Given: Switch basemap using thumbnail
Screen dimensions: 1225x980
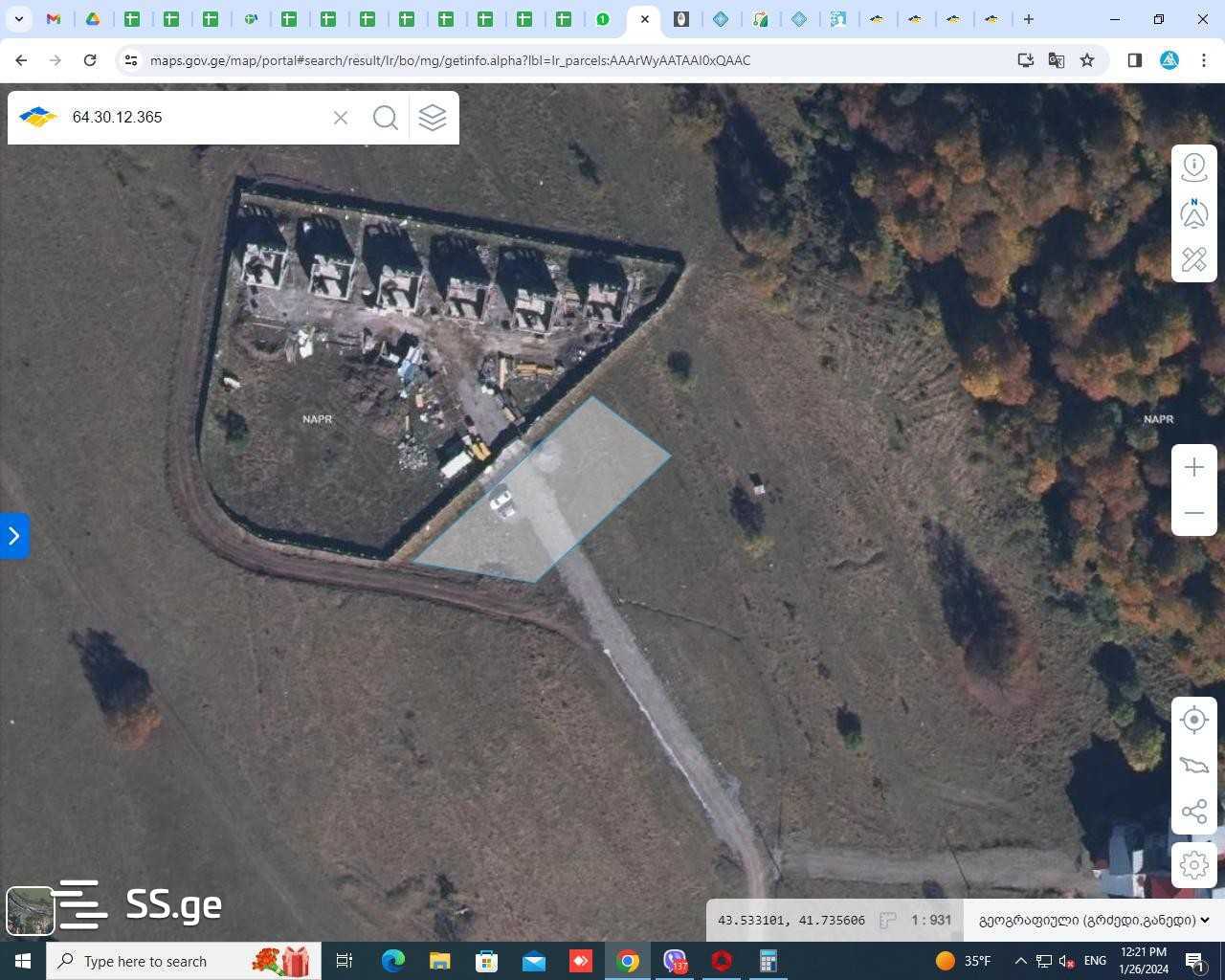Looking at the screenshot, I should [30, 910].
